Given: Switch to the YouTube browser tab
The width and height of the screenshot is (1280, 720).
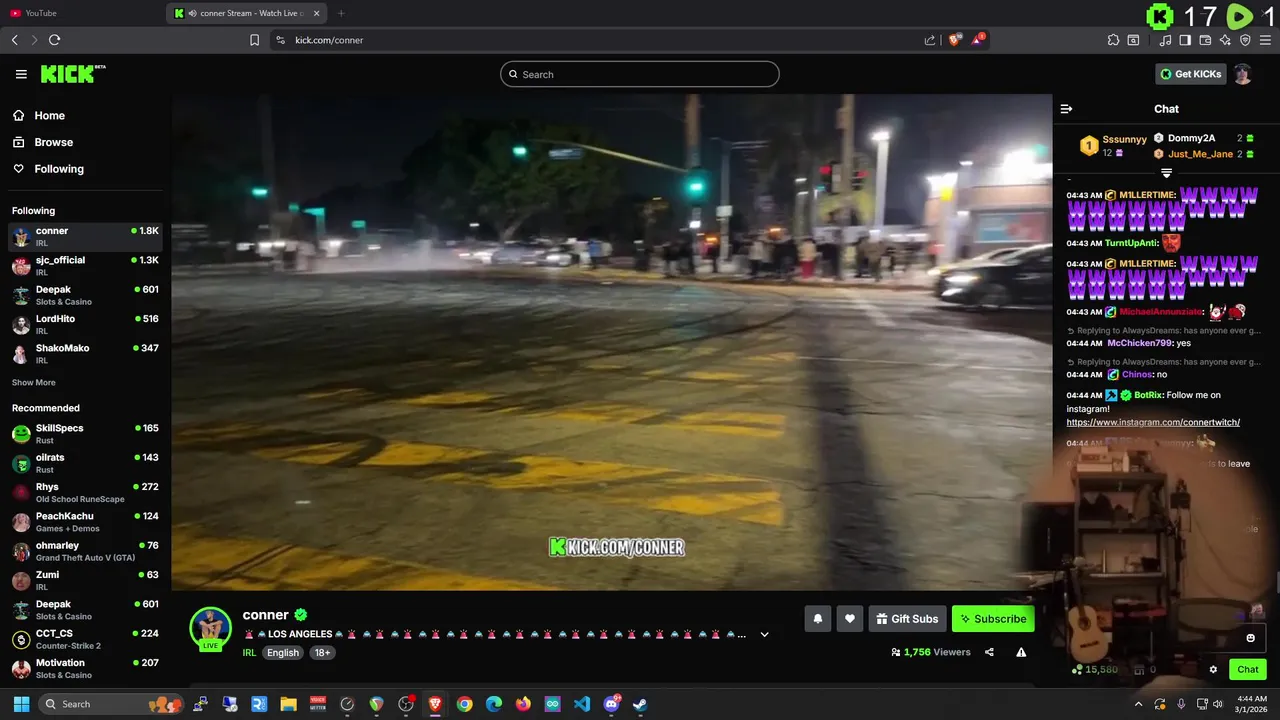Looking at the screenshot, I should click(80, 13).
